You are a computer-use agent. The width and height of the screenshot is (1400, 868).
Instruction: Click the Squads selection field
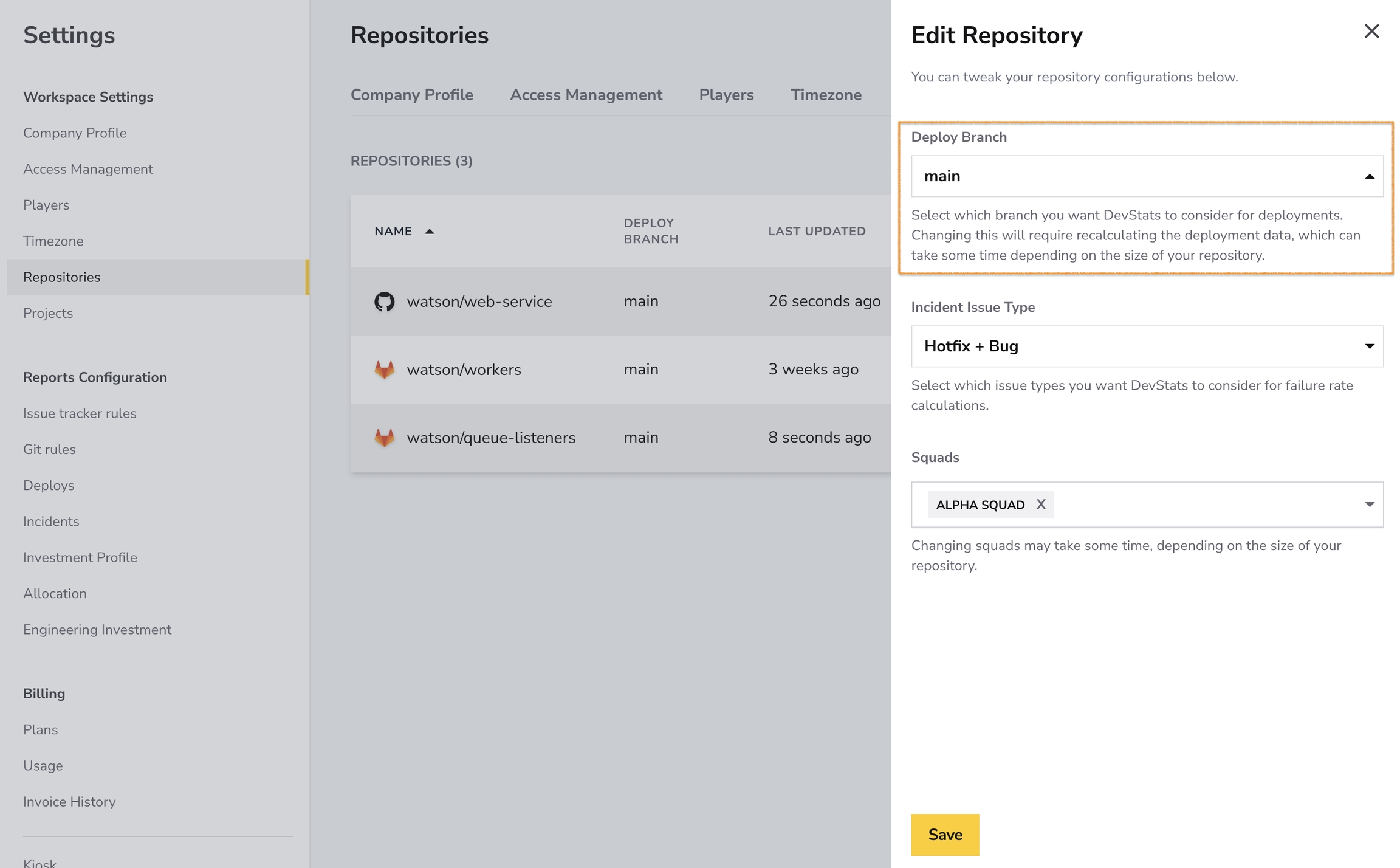click(x=1147, y=505)
